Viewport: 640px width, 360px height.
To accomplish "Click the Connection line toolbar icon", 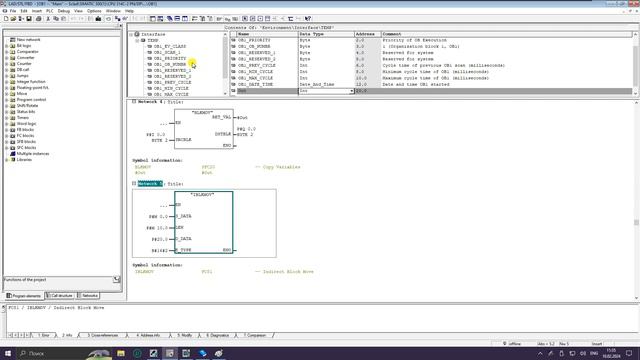I will pyautogui.click(x=291, y=19).
